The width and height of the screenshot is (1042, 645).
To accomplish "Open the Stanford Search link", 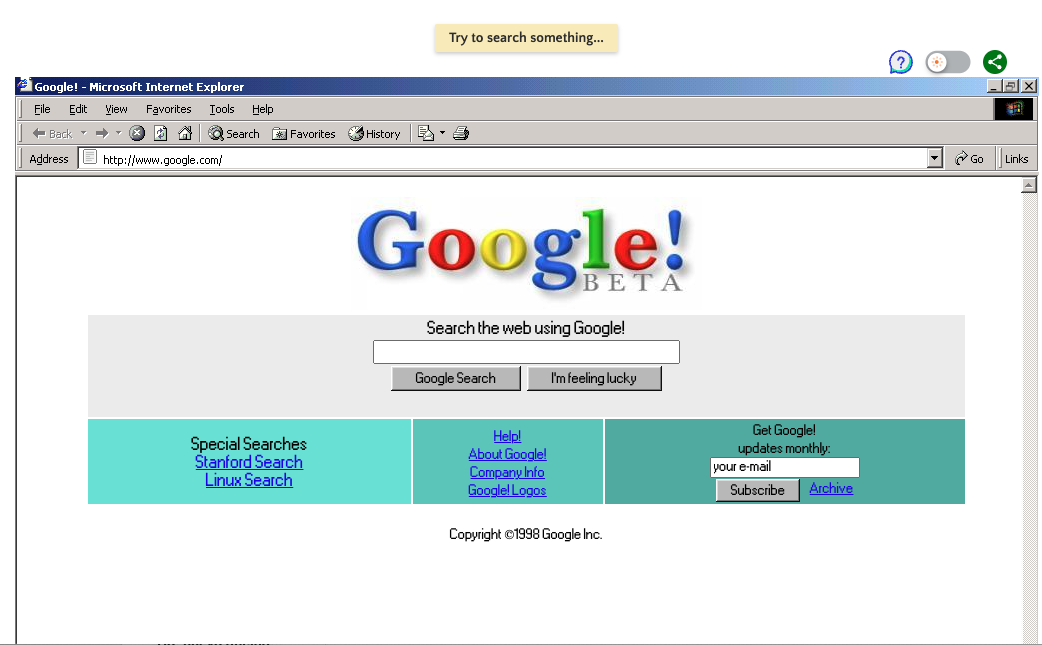I will pos(249,462).
